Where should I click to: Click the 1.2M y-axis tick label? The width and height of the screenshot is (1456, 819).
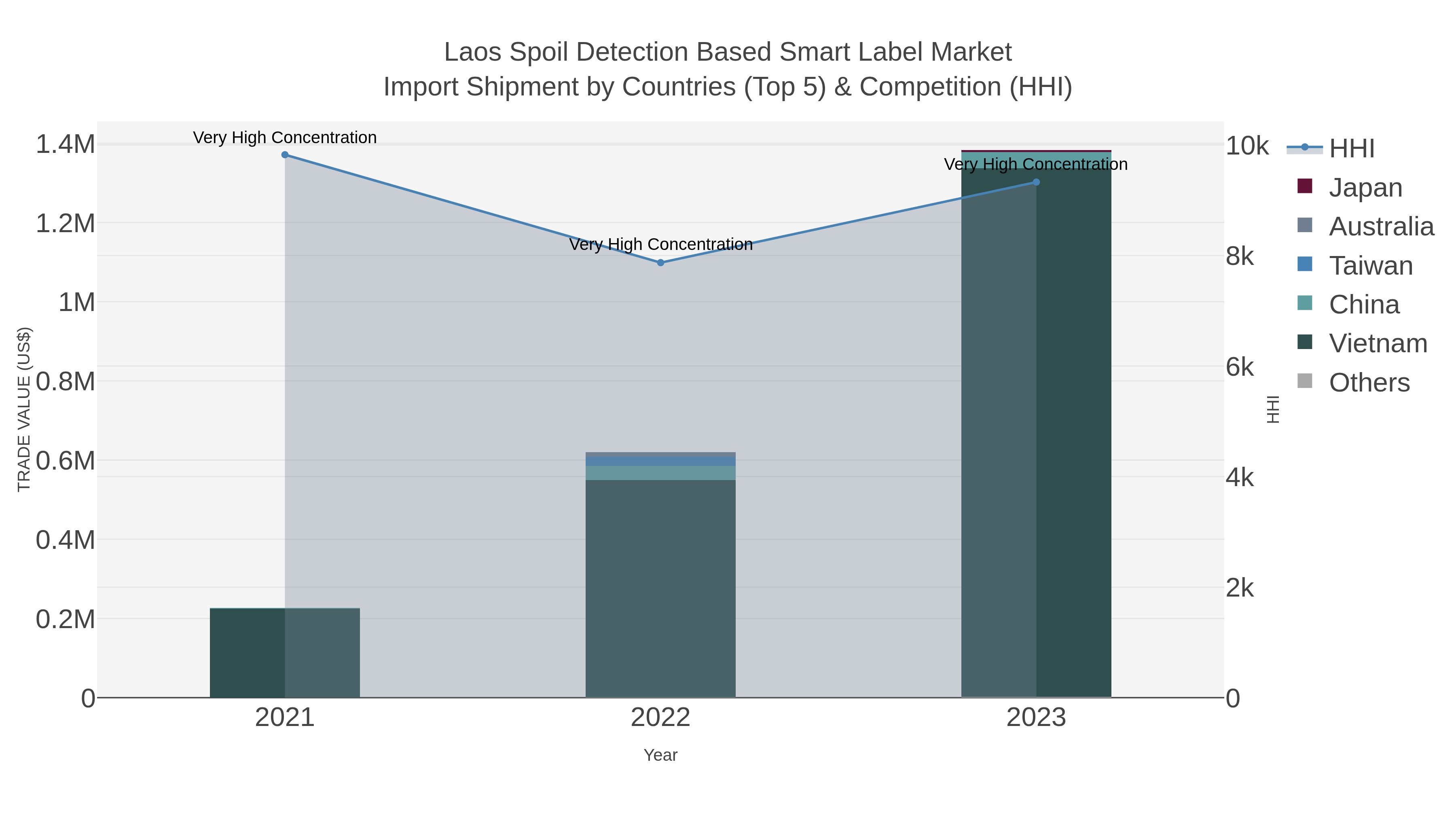[66, 223]
